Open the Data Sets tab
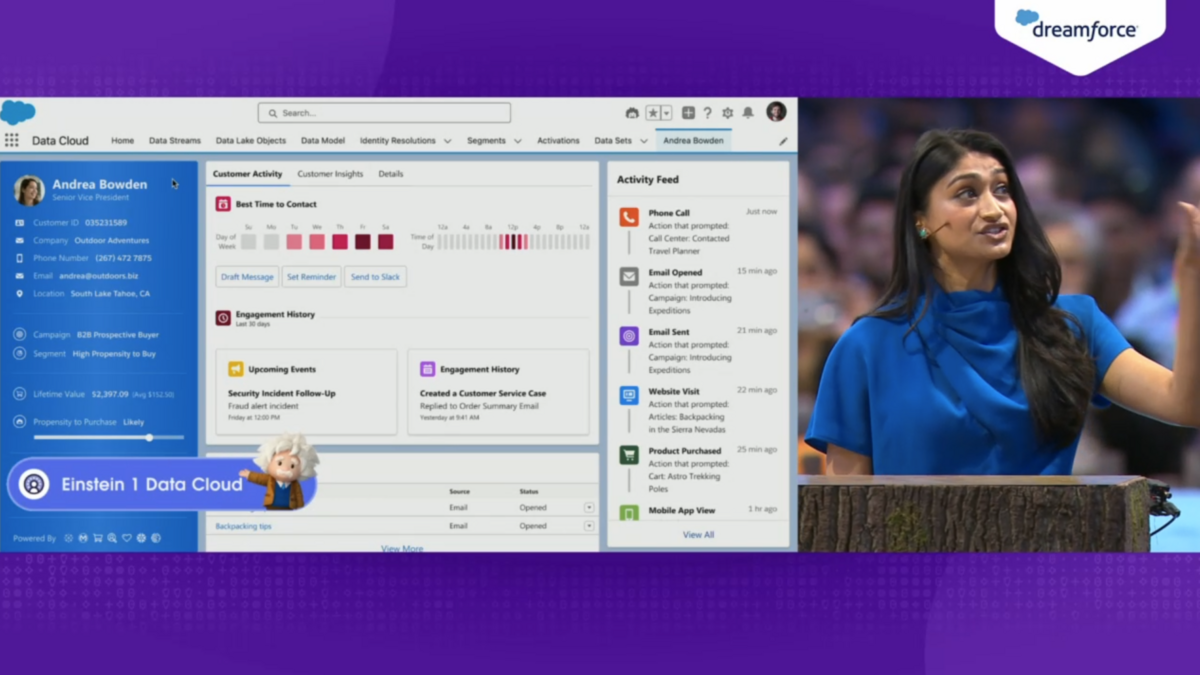The height and width of the screenshot is (675, 1200). pos(613,141)
